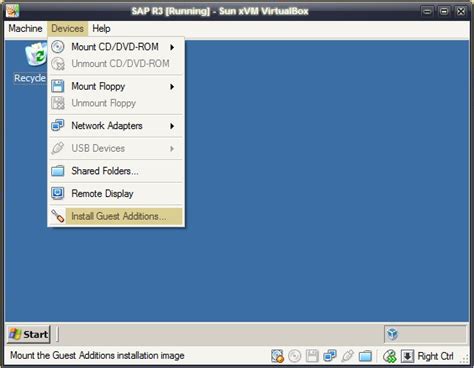Viewport: 474px width, 368px height.
Task: Click the guest Windows Start button
Action: coord(29,334)
